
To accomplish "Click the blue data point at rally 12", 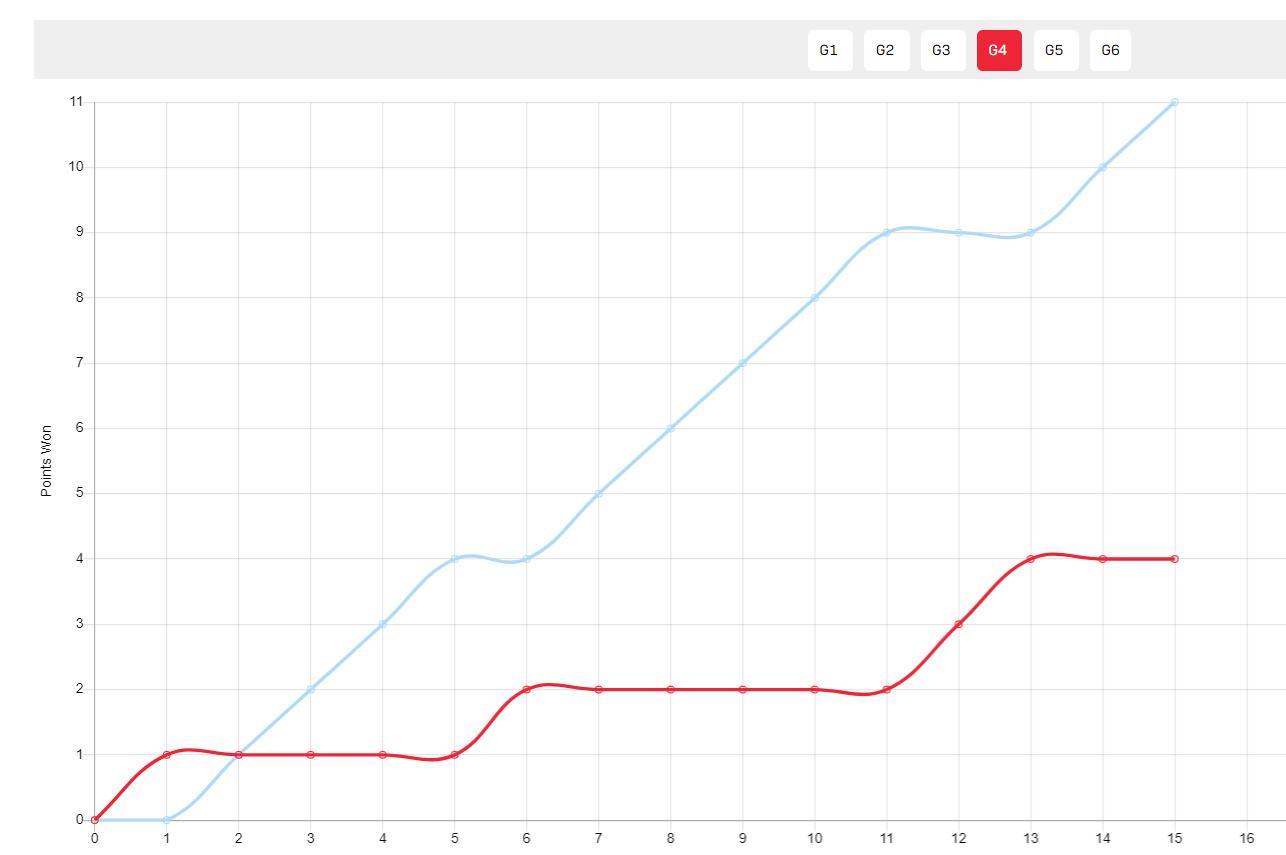I will 958,232.
